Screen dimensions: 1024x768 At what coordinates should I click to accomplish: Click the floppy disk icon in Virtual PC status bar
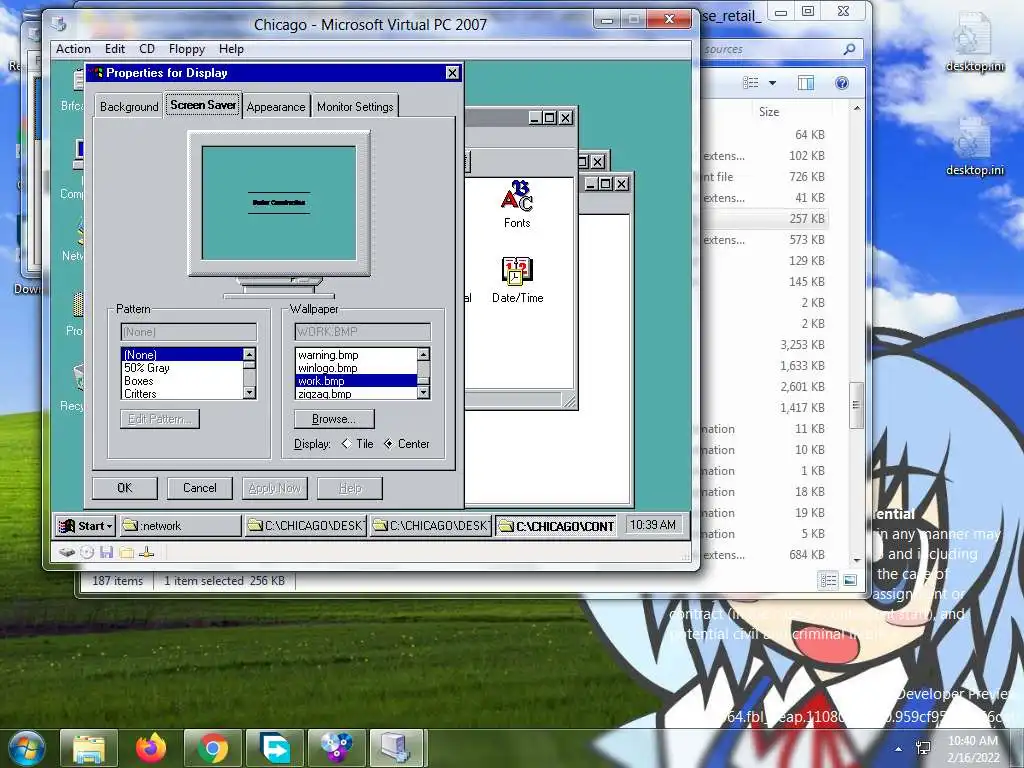coord(106,552)
